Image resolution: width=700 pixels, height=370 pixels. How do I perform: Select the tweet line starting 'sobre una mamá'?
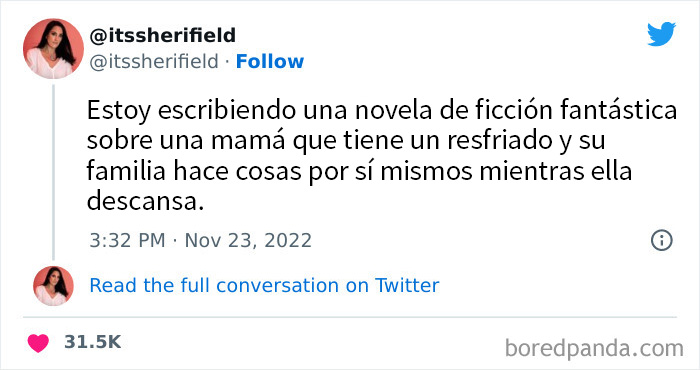pyautogui.click(x=346, y=141)
